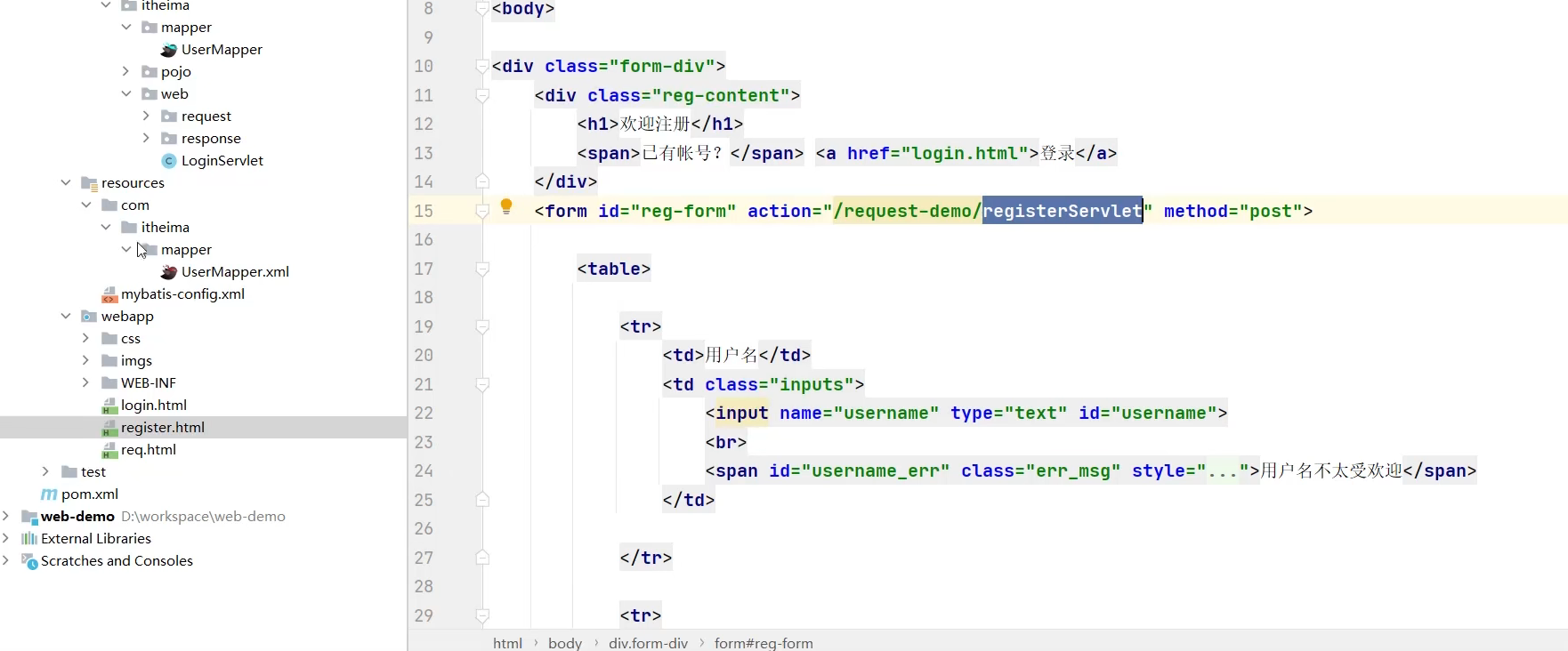Image resolution: width=1568 pixels, height=651 pixels.
Task: Click the request package icon
Action: pos(169,117)
